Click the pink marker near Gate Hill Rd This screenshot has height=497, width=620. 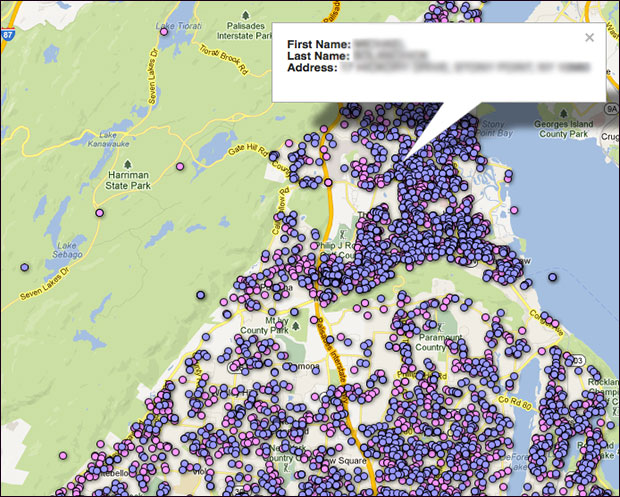(180, 166)
